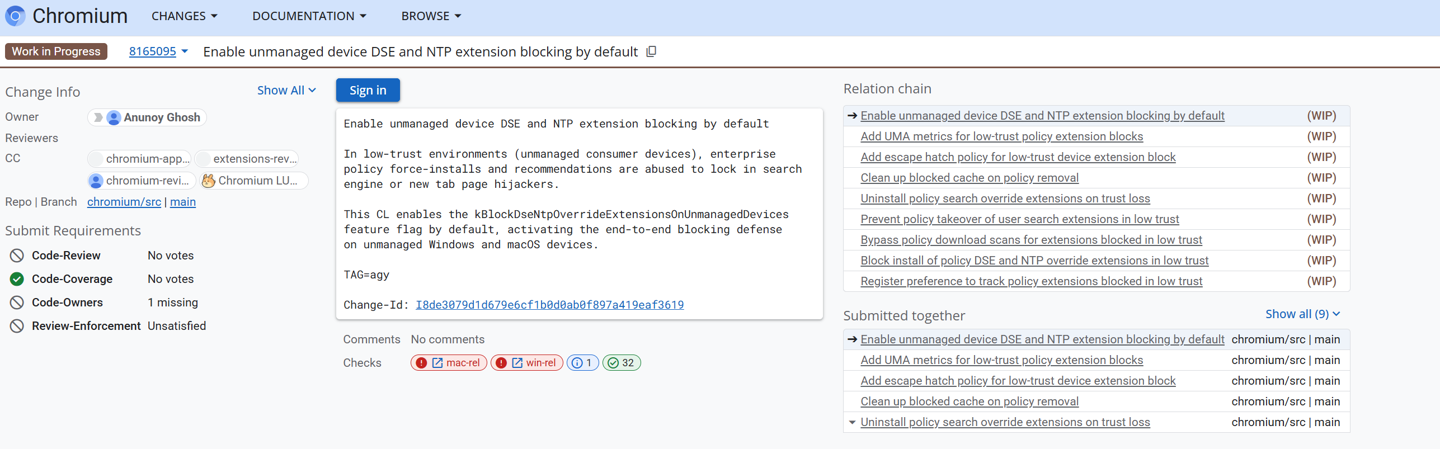
Task: Click the TAG=agy line in the commit message
Action: 367,274
